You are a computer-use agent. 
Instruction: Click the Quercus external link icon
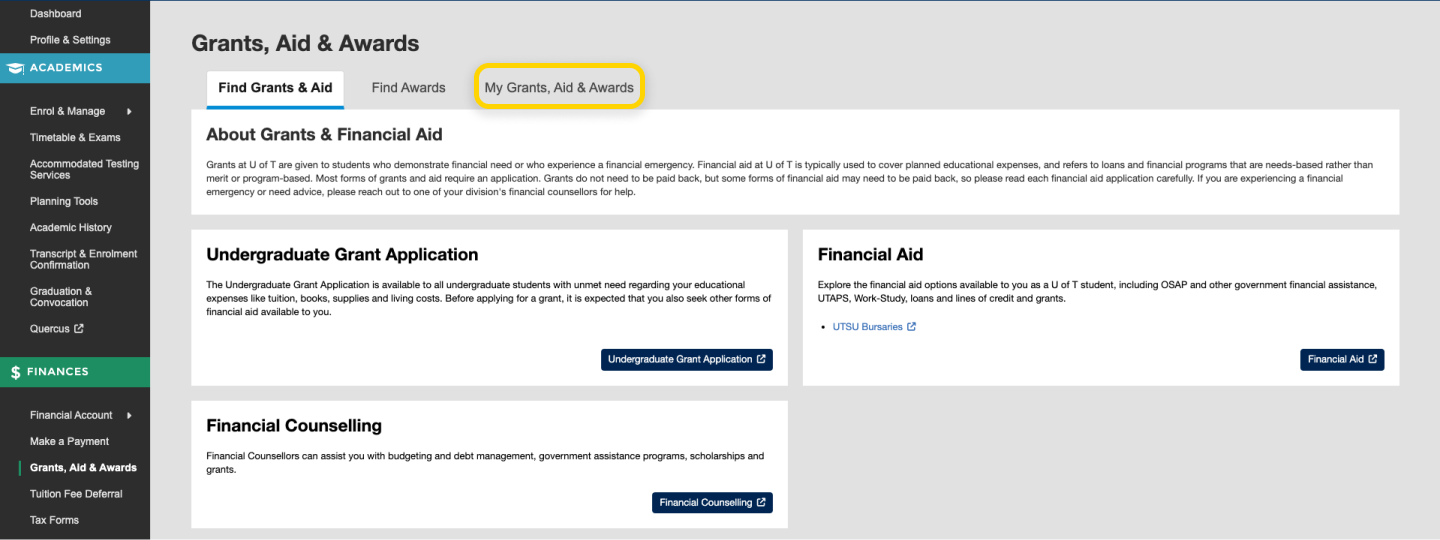(79, 329)
